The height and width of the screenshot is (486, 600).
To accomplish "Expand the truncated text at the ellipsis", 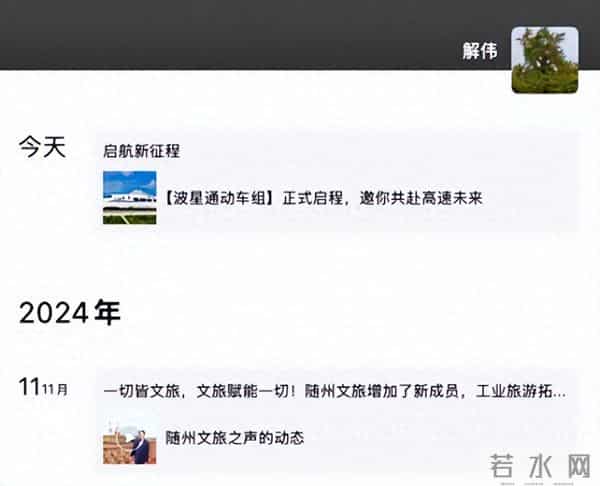I will pos(559,393).
